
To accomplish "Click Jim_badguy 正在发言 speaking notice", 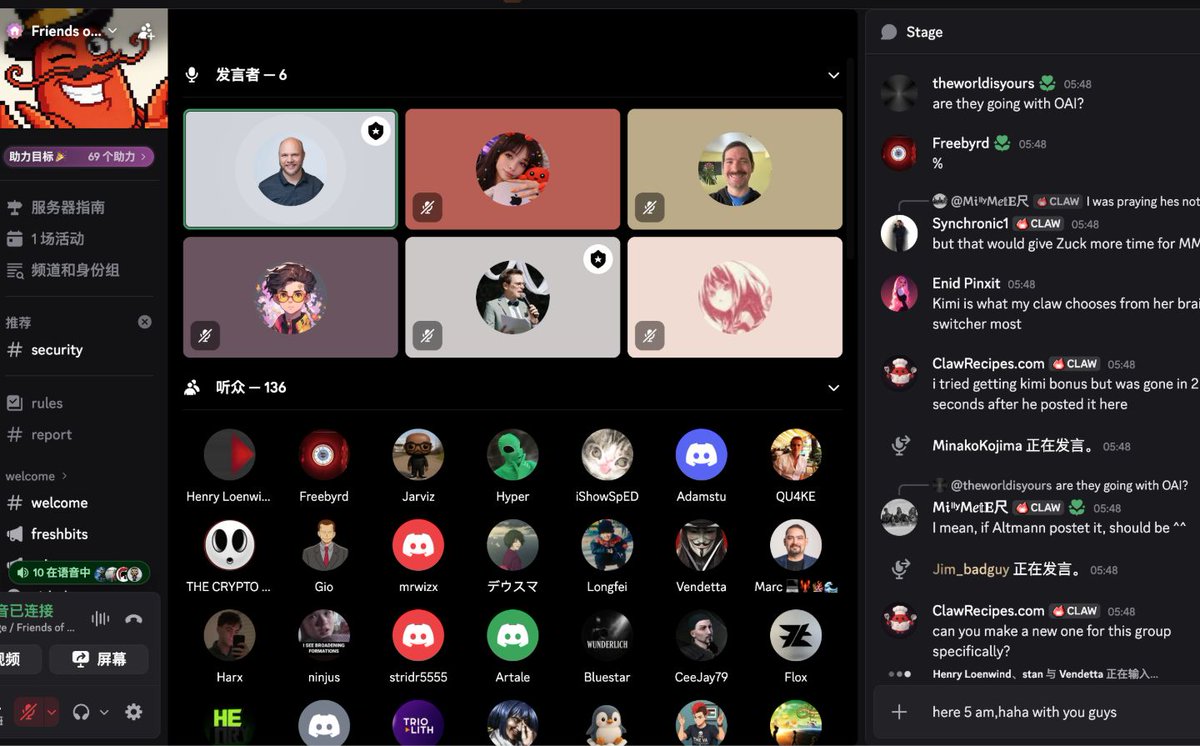I will tap(1010, 570).
